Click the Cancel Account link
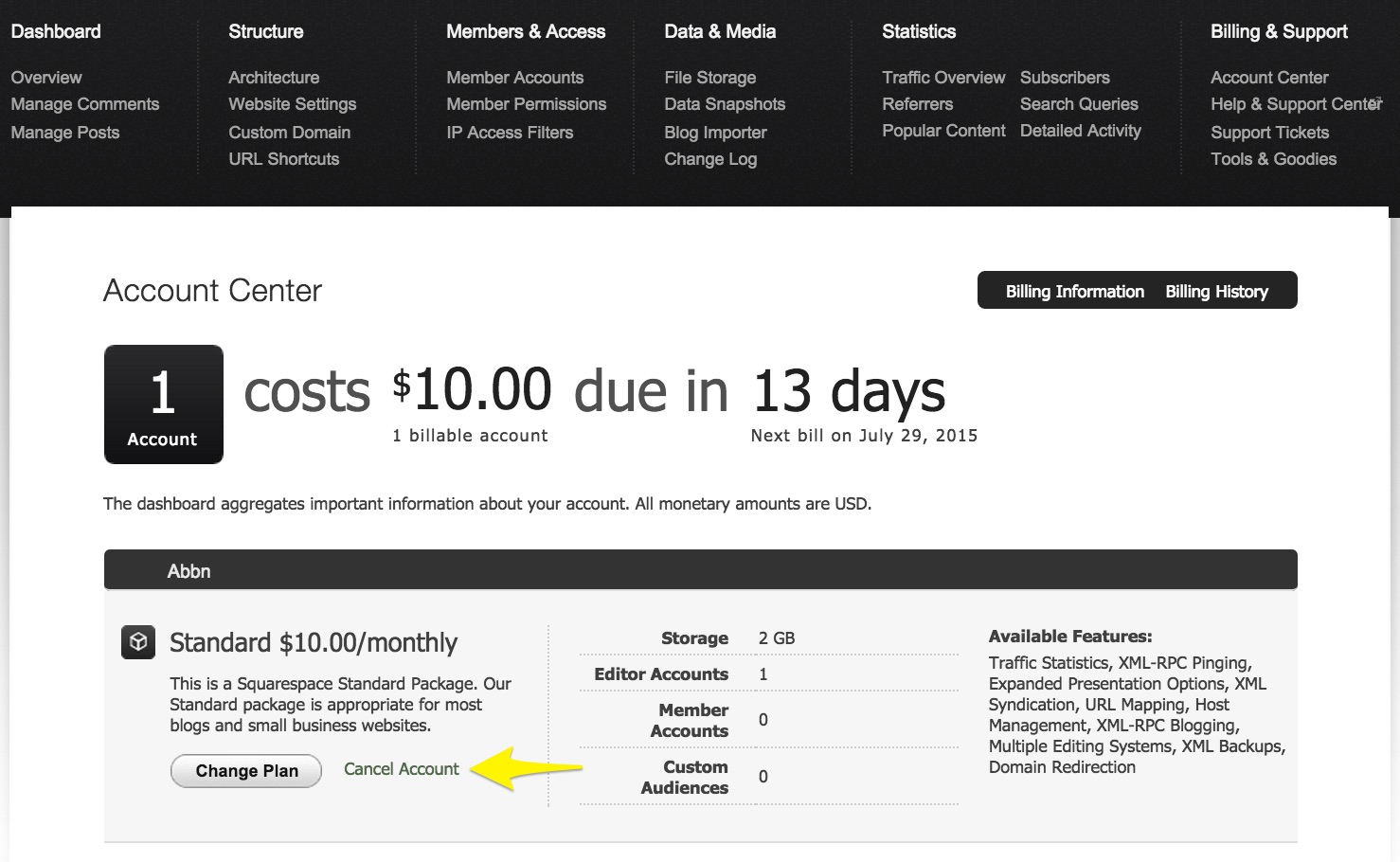Screen dimensions: 1400x862 click(x=401, y=769)
